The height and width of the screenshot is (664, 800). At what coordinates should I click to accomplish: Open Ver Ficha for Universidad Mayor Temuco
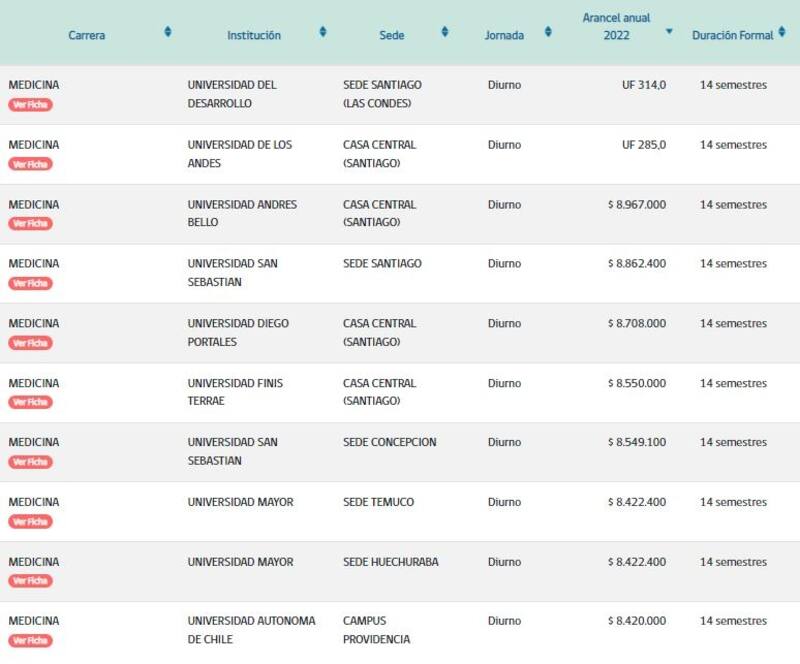pyautogui.click(x=30, y=521)
